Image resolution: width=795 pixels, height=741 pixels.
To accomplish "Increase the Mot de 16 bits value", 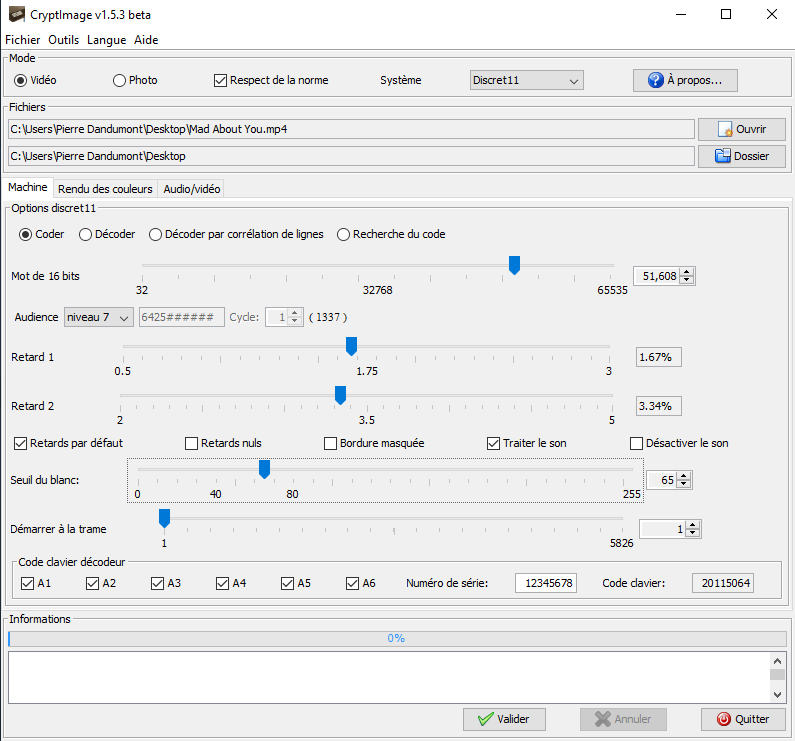I will (687, 272).
